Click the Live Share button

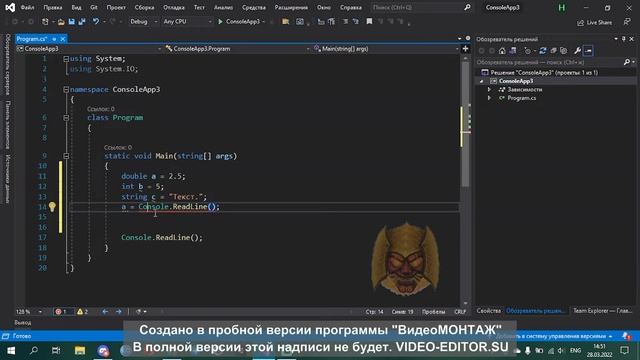coord(594,22)
